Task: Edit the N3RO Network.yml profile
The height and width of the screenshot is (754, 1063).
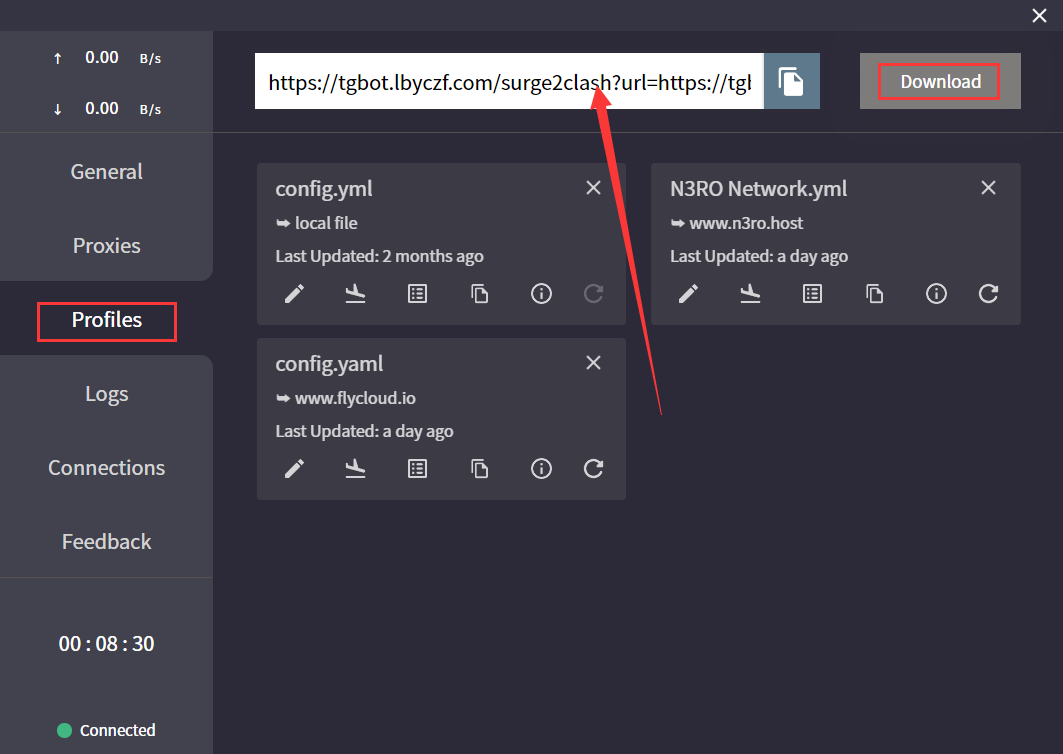Action: (689, 294)
